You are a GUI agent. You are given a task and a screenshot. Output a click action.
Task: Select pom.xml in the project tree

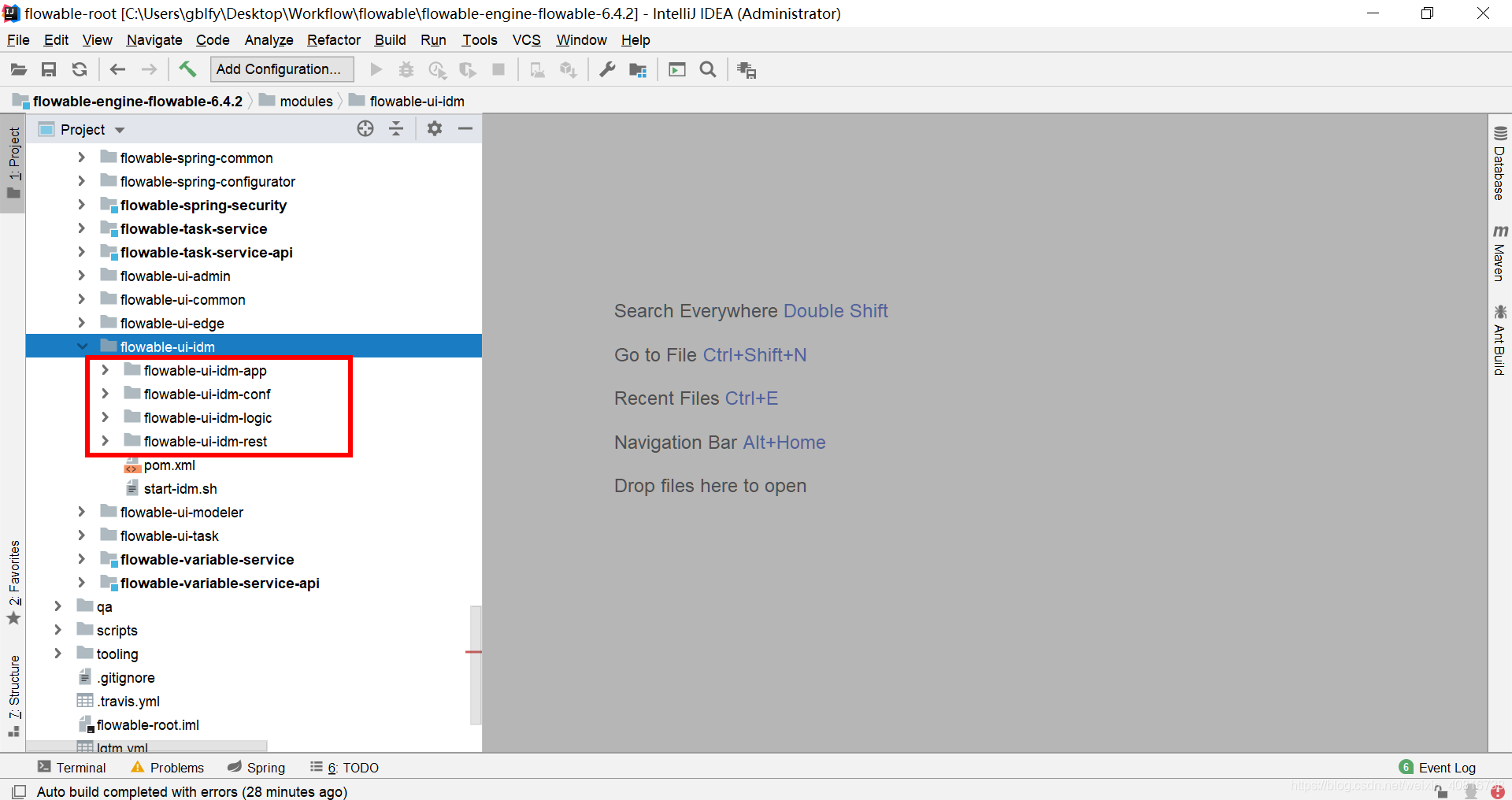tap(169, 465)
